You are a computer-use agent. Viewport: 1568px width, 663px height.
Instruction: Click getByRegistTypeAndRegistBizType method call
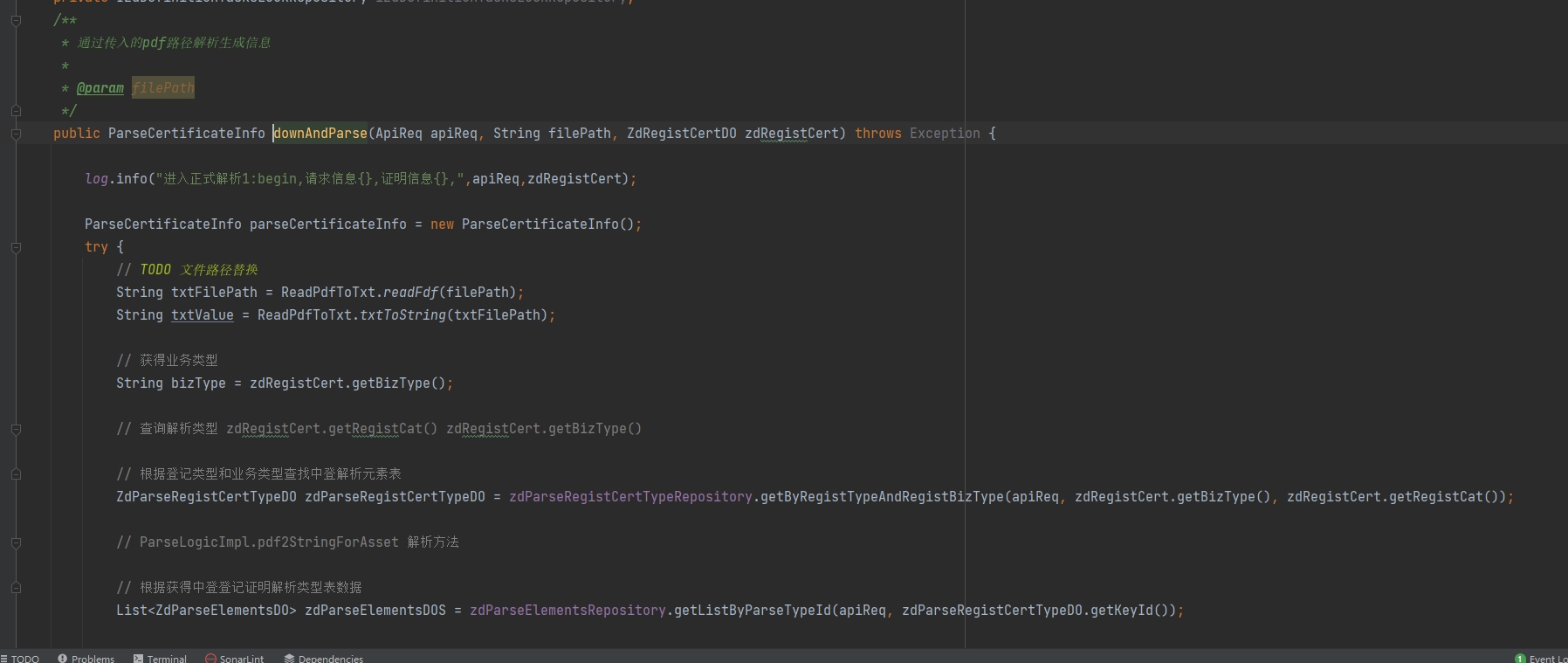[883, 496]
